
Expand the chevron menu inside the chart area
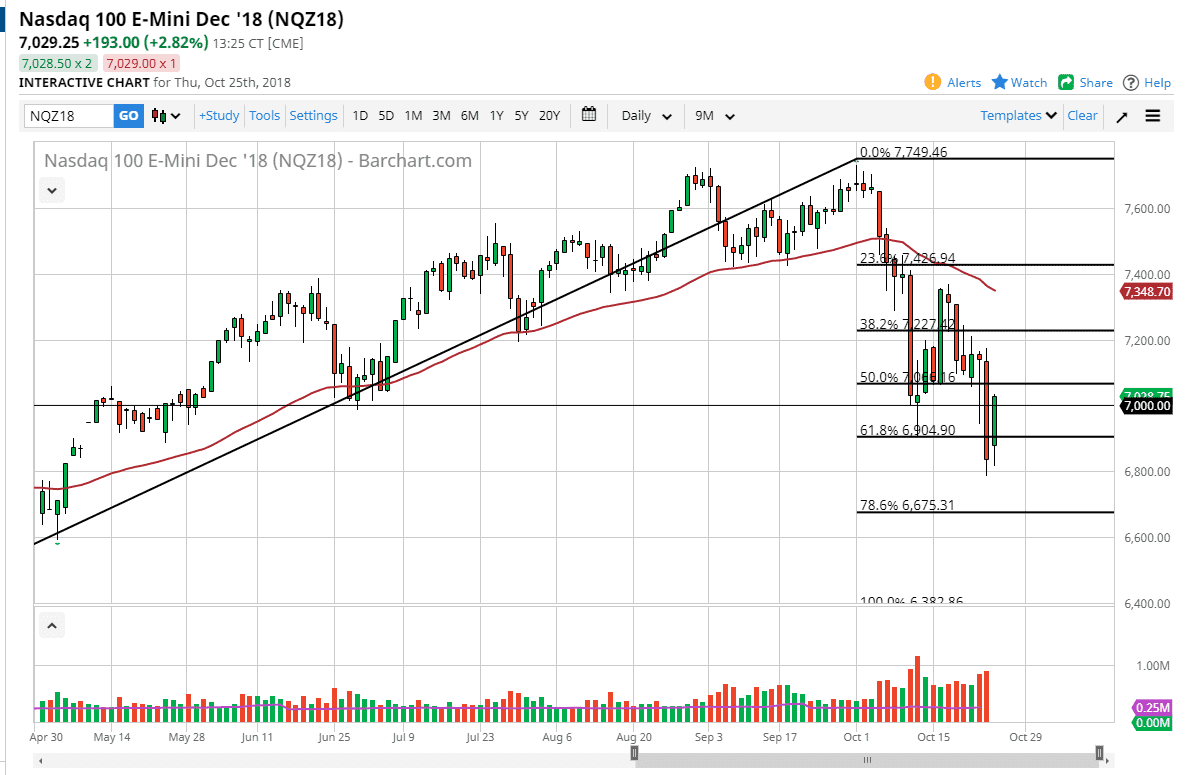coord(51,190)
